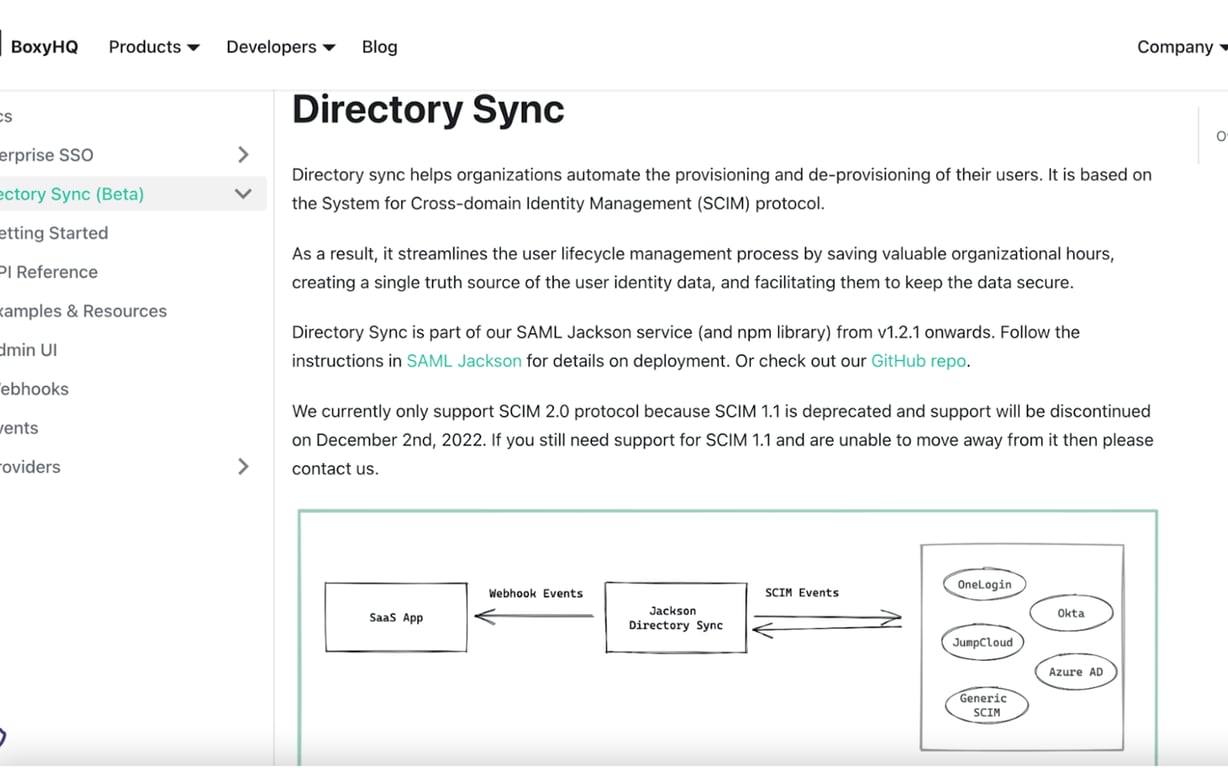Viewport: 1228px width, 768px height.
Task: Select Examples & Resources in the sidebar
Action: (83, 311)
